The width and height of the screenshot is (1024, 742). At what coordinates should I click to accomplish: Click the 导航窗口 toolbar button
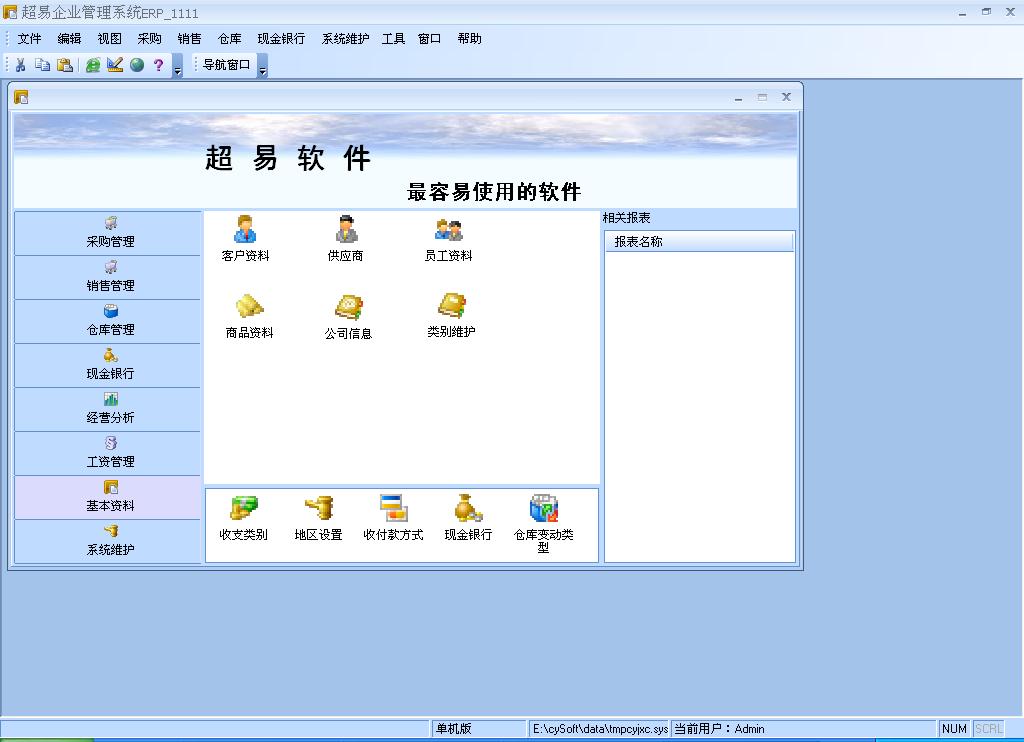(227, 65)
